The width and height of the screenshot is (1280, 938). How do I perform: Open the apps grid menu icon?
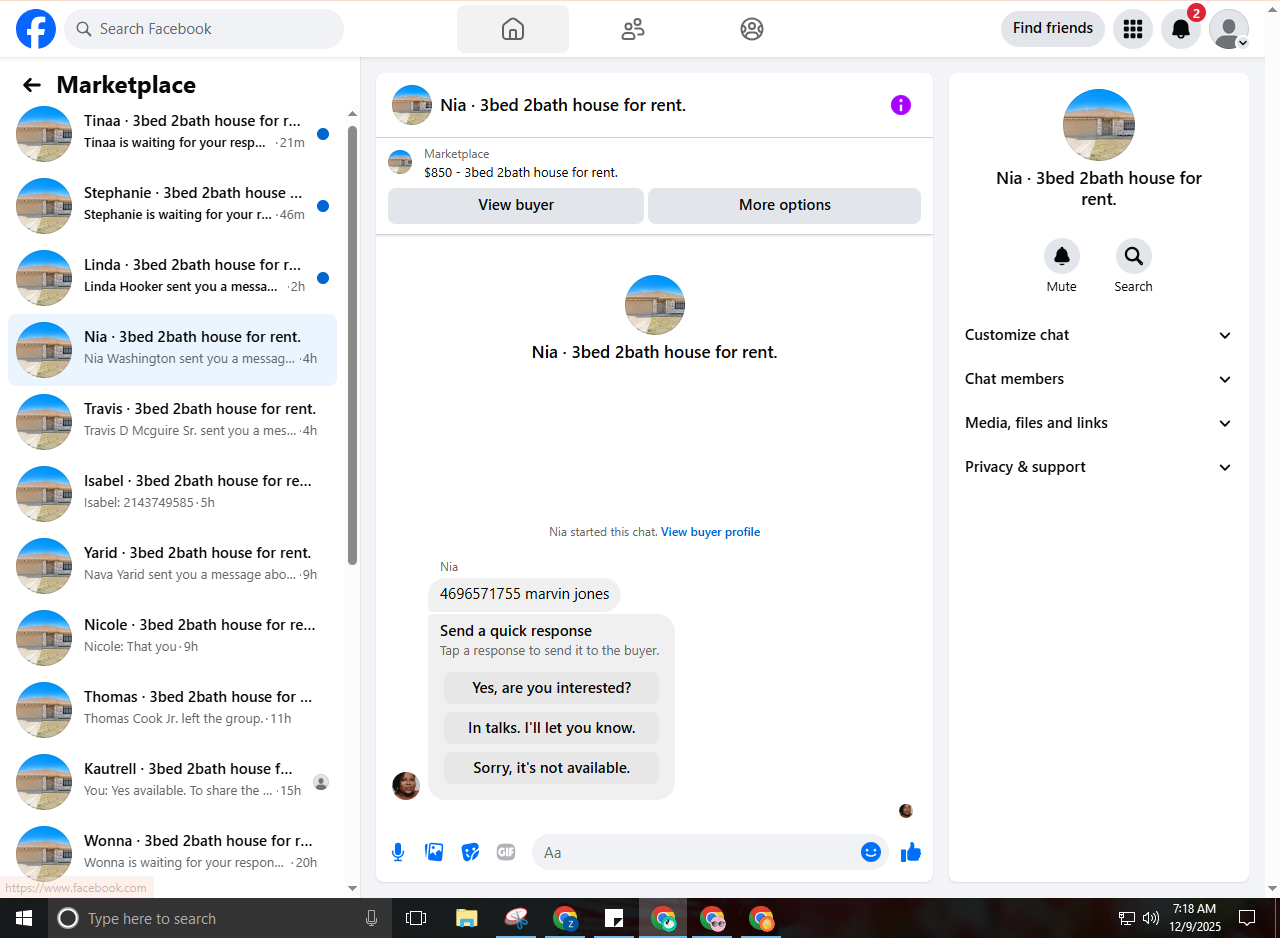point(1133,29)
